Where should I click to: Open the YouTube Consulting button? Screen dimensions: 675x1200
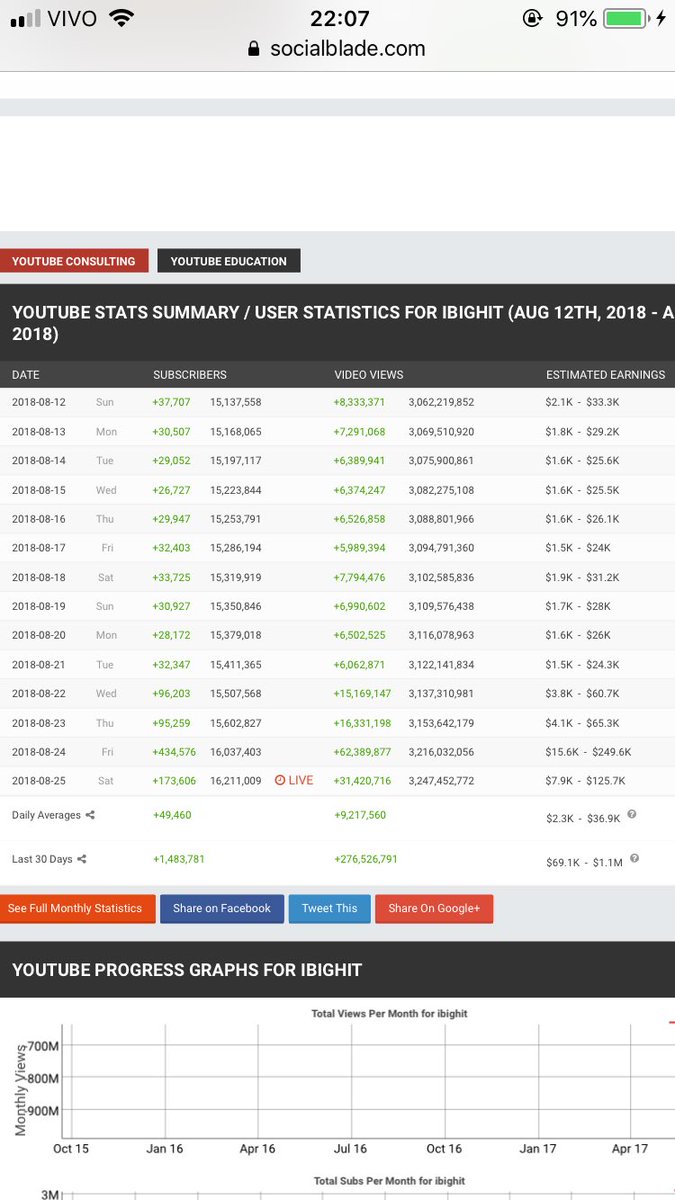point(74,261)
